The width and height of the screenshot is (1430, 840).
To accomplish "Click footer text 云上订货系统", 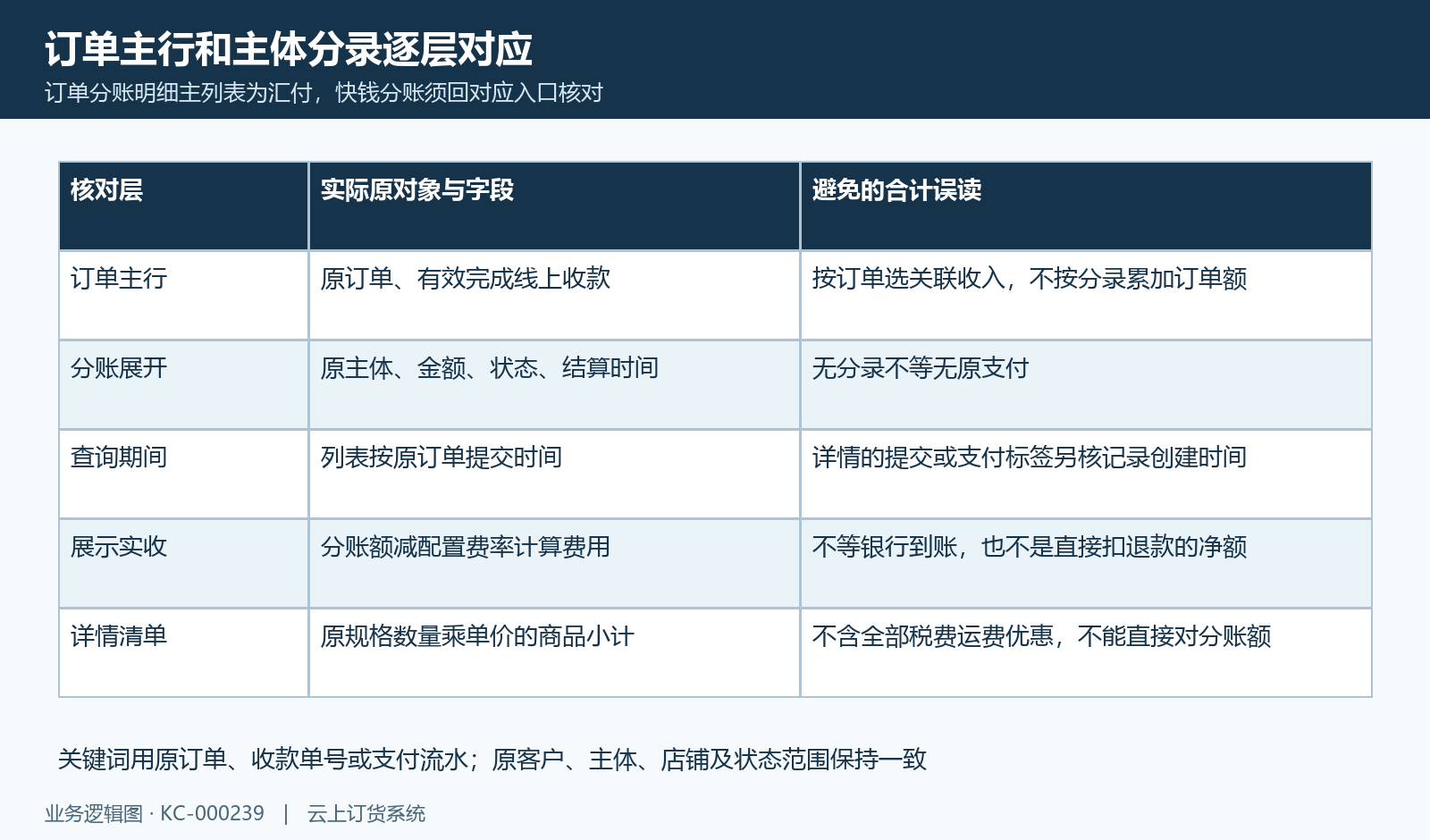I will coord(366,814).
